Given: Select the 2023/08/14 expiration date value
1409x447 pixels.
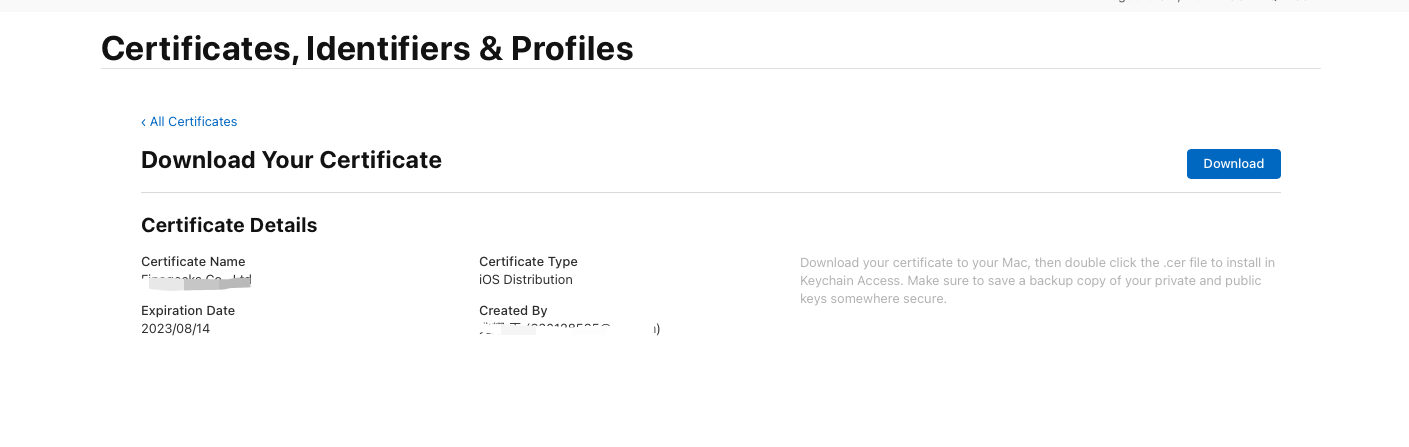Looking at the screenshot, I should point(176,328).
